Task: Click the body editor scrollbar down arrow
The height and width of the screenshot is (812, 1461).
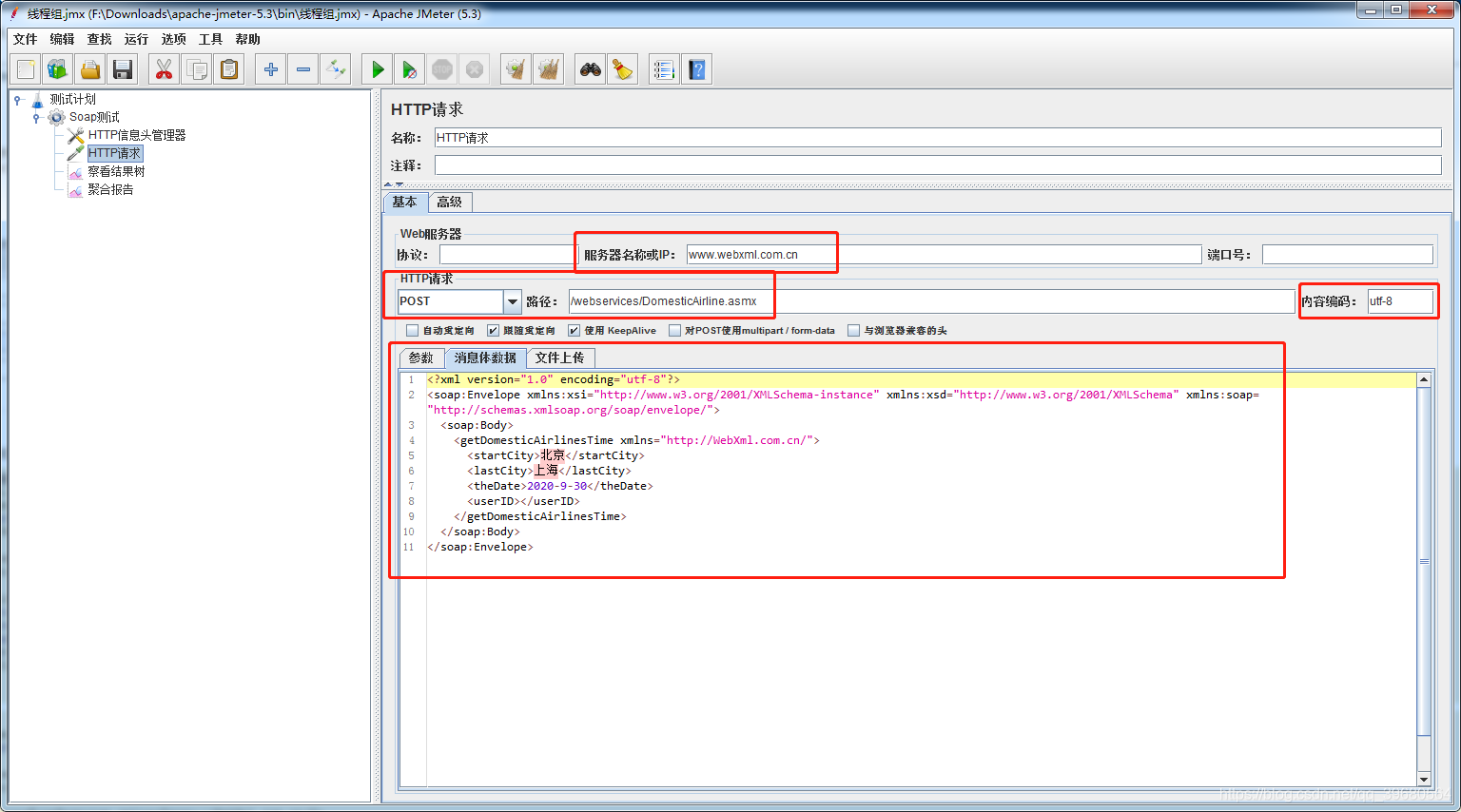Action: pos(1424,778)
